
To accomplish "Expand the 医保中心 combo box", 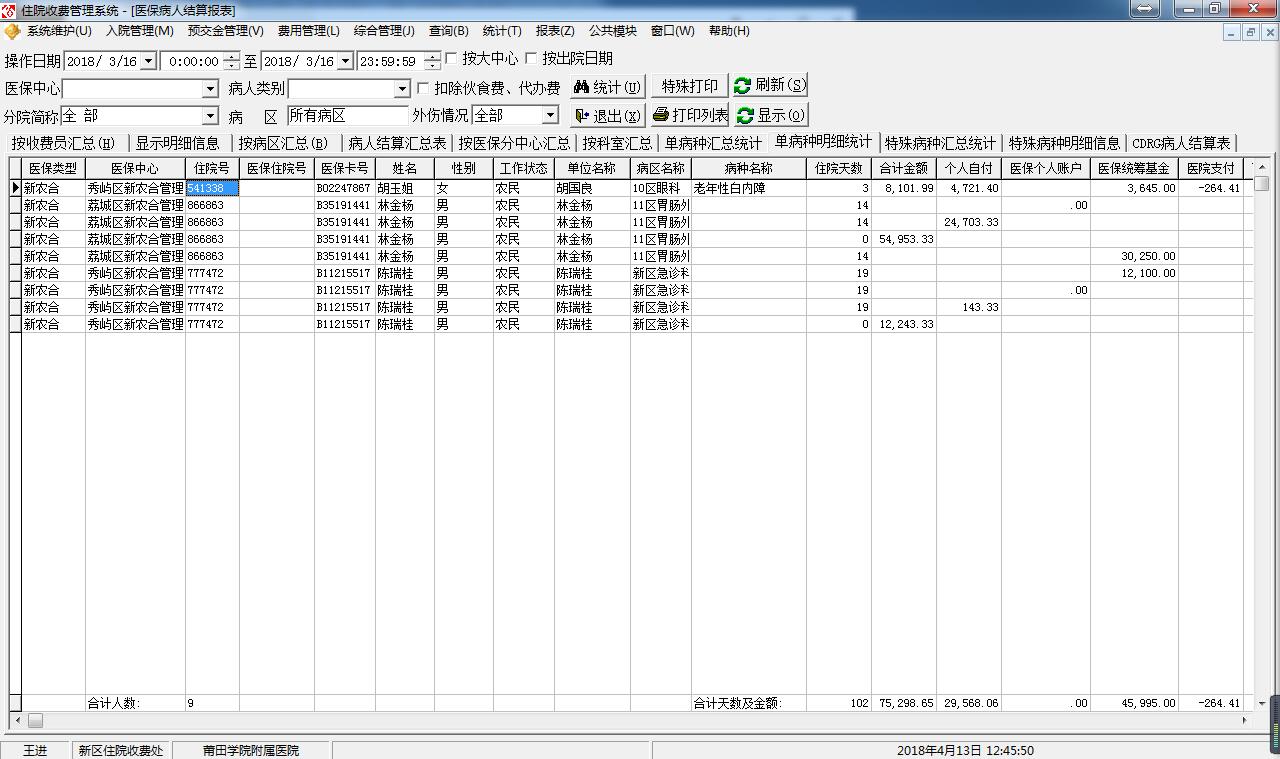I will (x=210, y=89).
